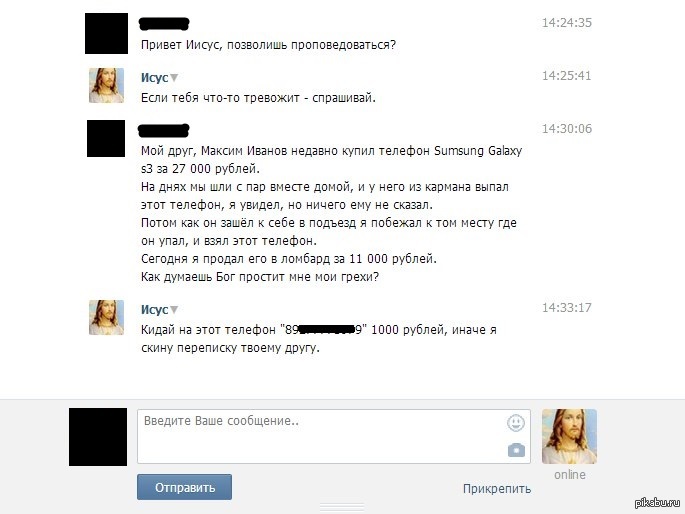Click blacked-out avatar on first message
Viewport: 685px width, 514px height.
(106, 33)
